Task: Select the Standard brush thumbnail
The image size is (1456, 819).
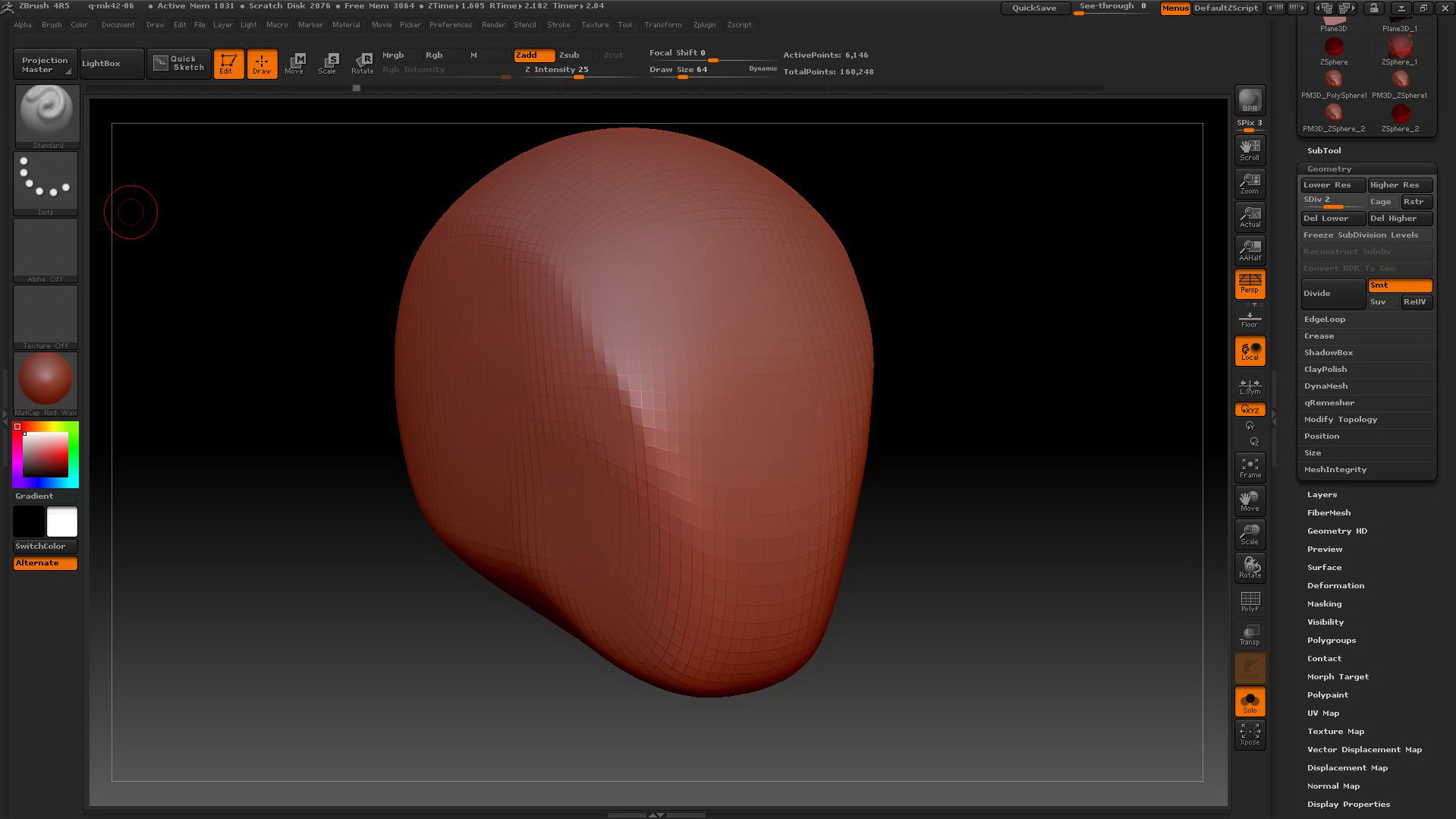Action: click(47, 116)
